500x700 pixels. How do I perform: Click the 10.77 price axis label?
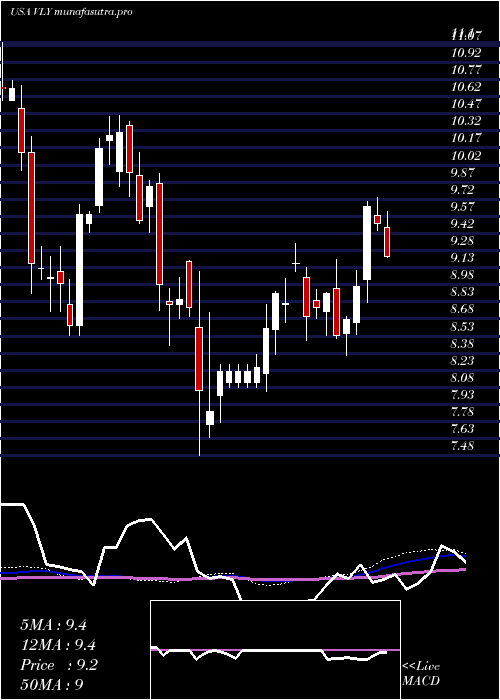click(467, 70)
